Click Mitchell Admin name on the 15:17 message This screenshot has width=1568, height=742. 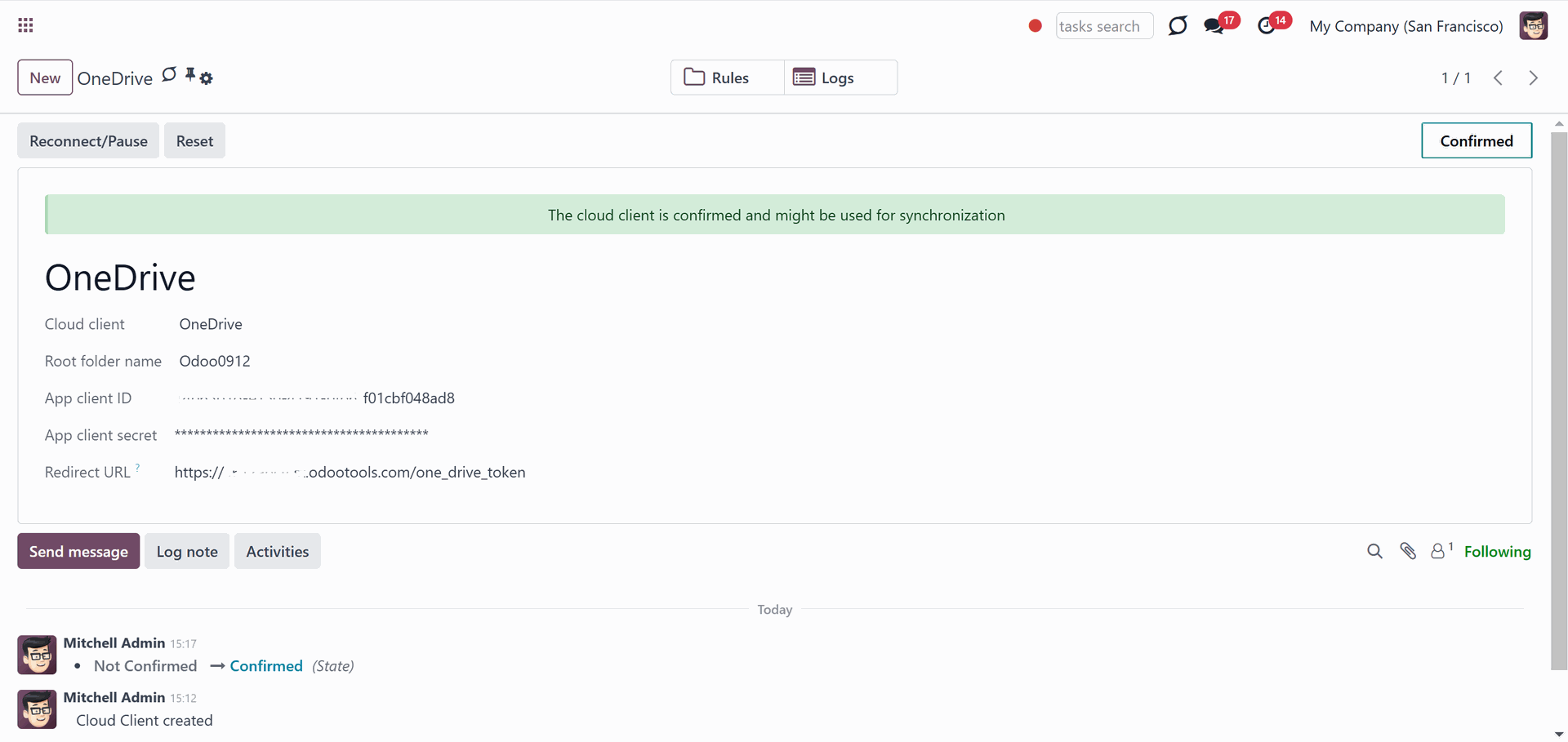coord(114,643)
